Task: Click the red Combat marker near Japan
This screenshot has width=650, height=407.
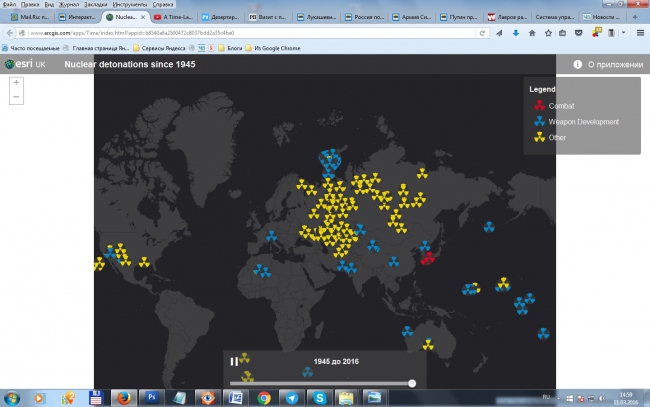Action: point(428,258)
